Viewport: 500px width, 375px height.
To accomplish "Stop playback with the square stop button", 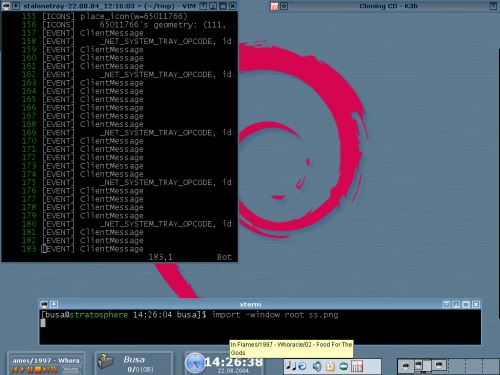I will [38, 370].
